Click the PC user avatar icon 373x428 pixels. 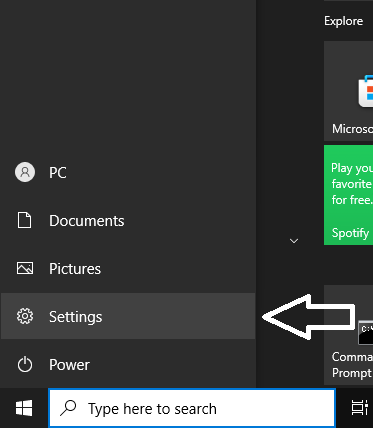pos(25,172)
